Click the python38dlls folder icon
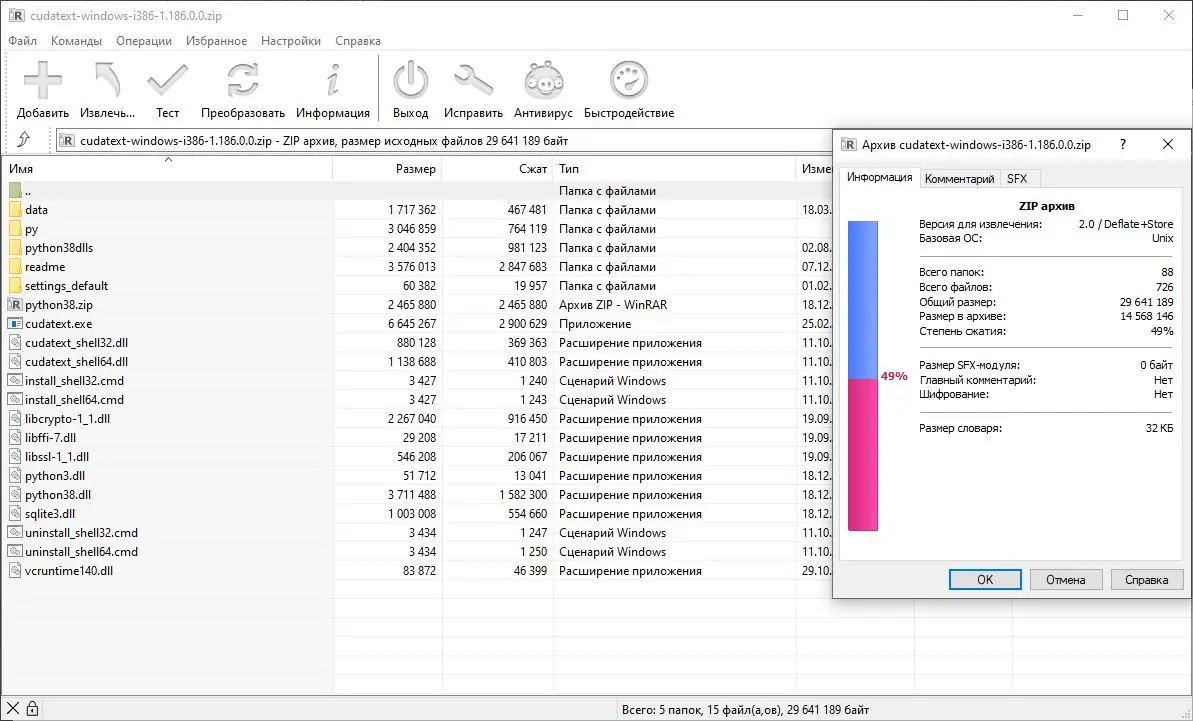This screenshot has height=721, width=1193. tap(15, 248)
